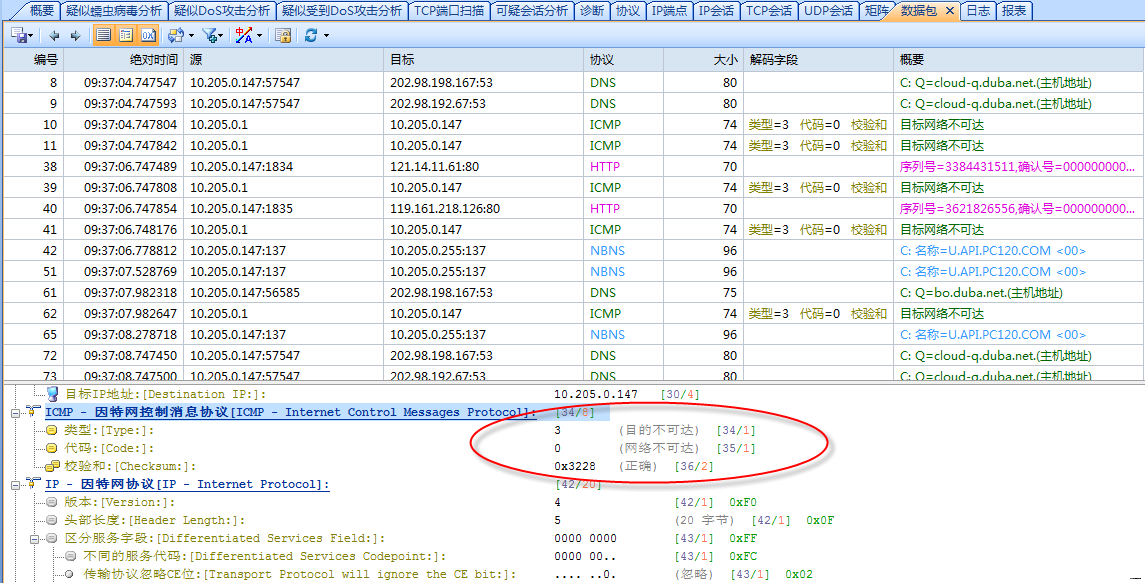This screenshot has height=583, width=1145.
Task: Go to previous packet with left arrow
Action: 54,35
